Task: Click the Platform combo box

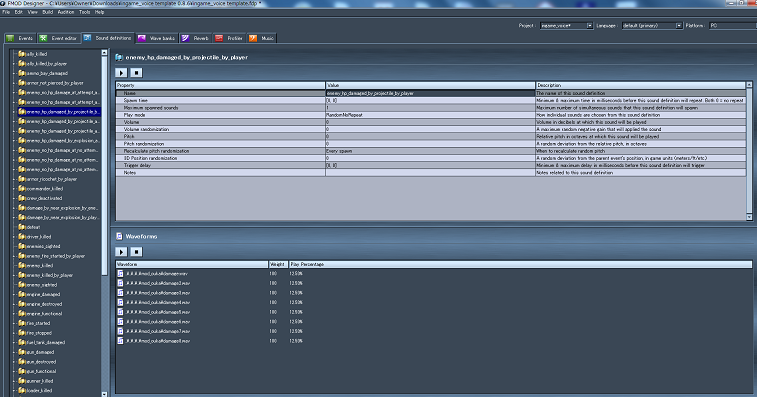Action: tap(733, 26)
